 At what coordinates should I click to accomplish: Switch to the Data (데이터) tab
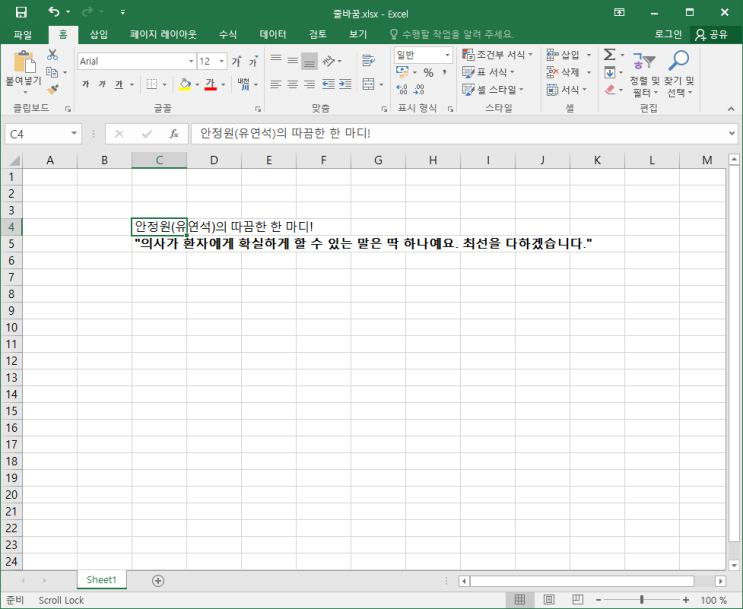click(x=273, y=34)
